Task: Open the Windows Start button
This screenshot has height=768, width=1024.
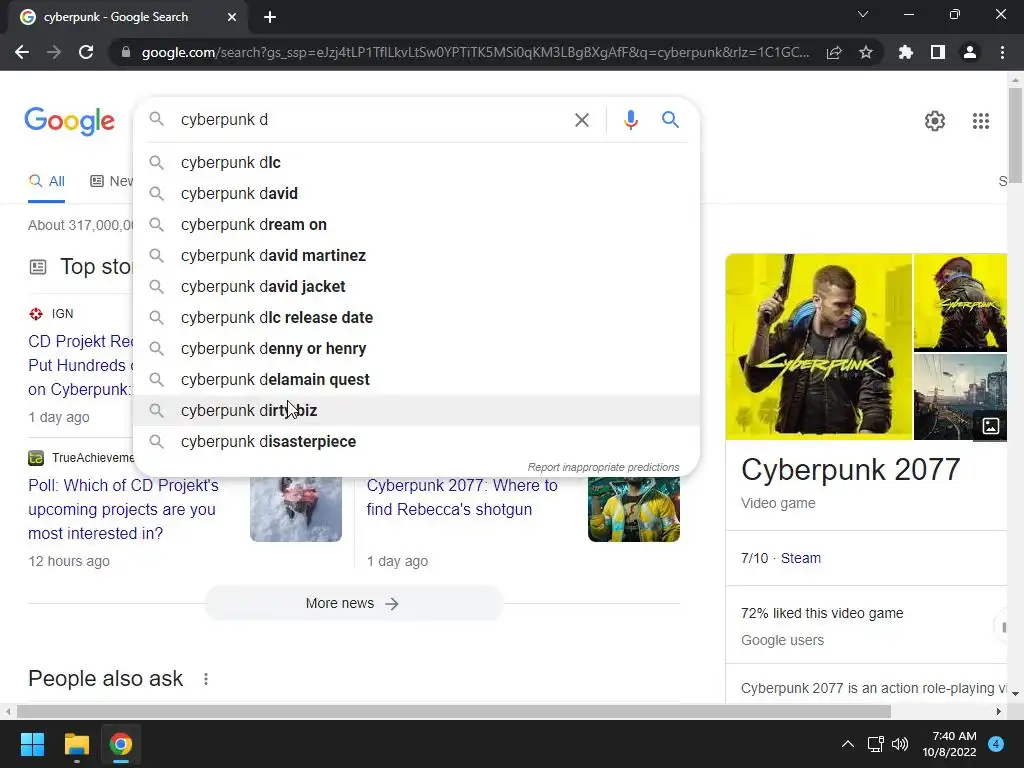Action: pyautogui.click(x=32, y=744)
